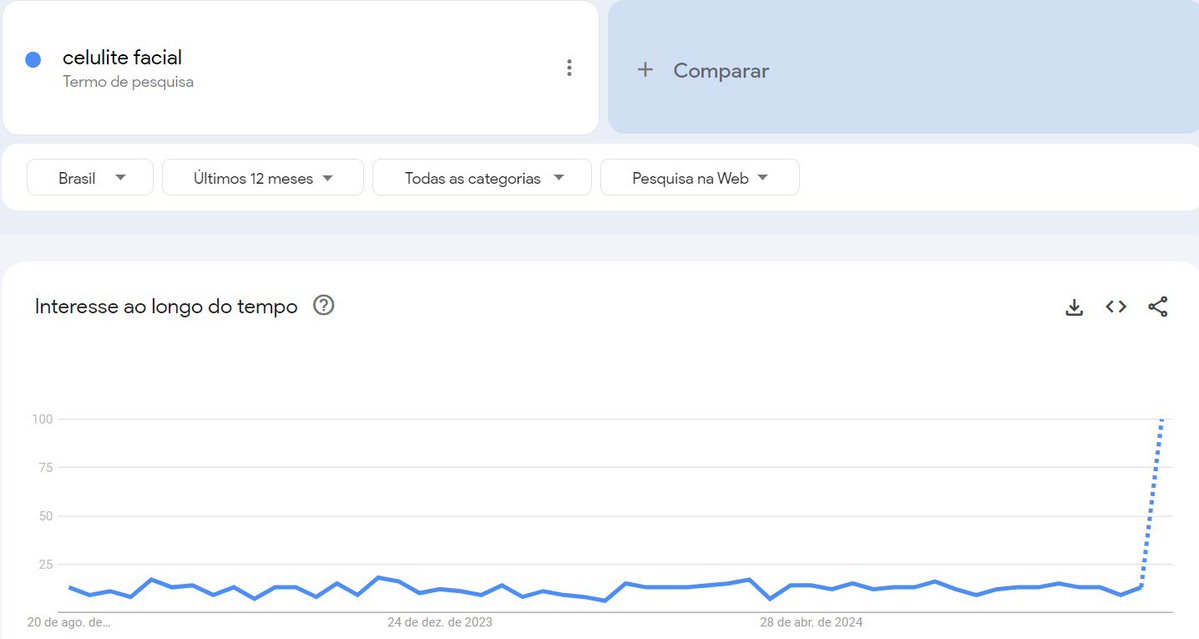This screenshot has width=1199, height=639.
Task: Edit the celulite facial search term
Action: [x=122, y=58]
